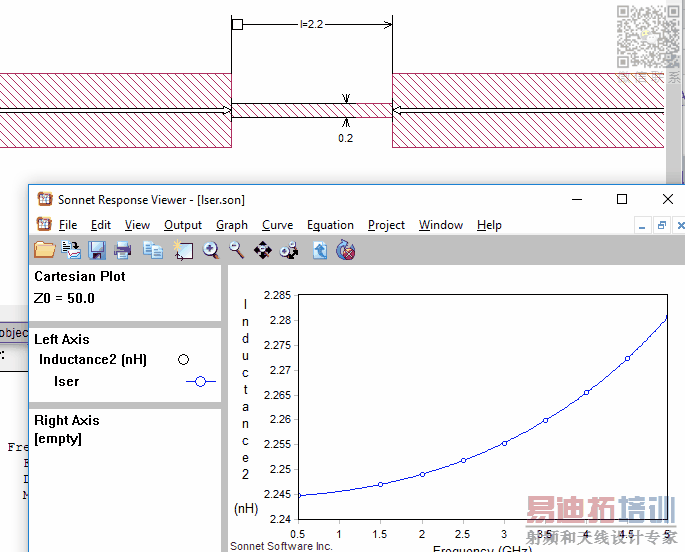Click the lser blue line marker swatch
685x552 pixels.
pos(201,381)
